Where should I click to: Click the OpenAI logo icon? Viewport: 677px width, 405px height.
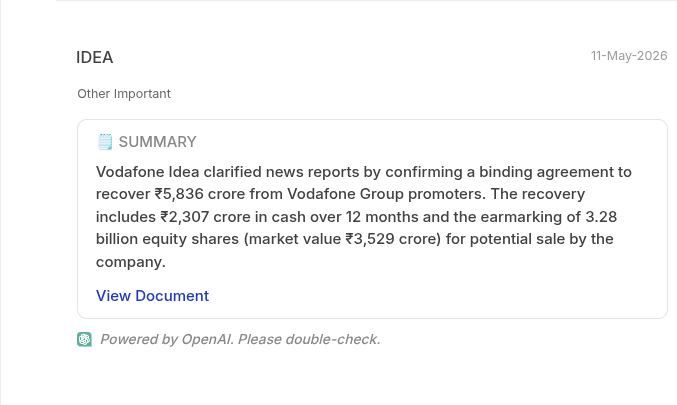click(85, 339)
